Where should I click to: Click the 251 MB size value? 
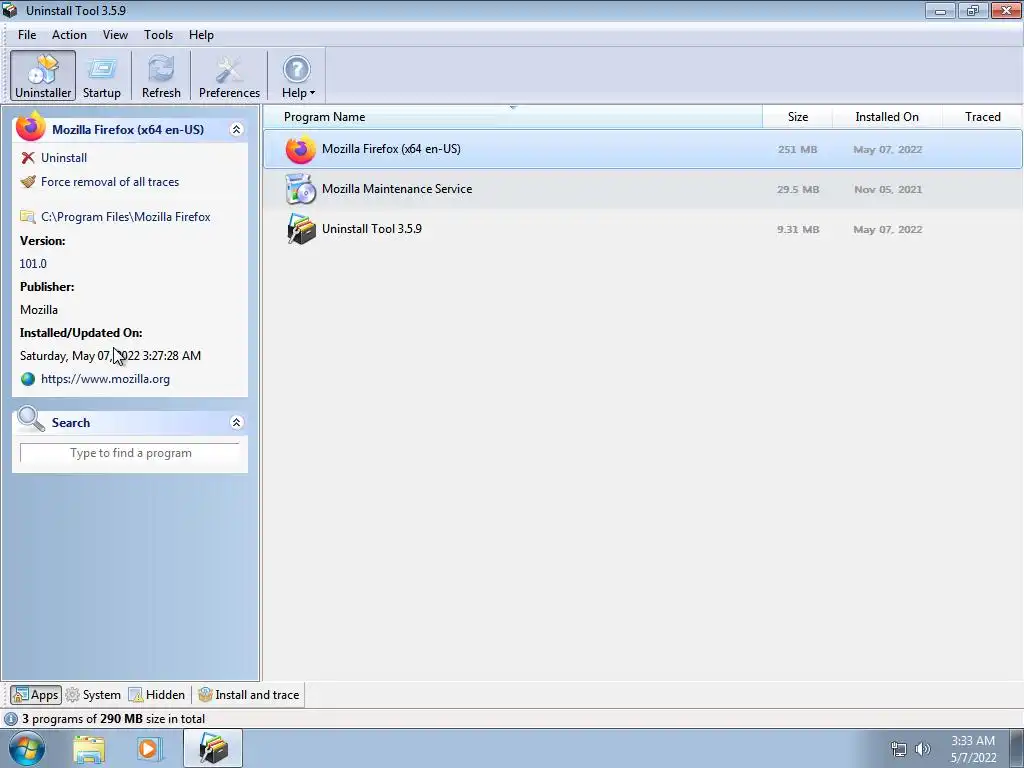(x=797, y=150)
